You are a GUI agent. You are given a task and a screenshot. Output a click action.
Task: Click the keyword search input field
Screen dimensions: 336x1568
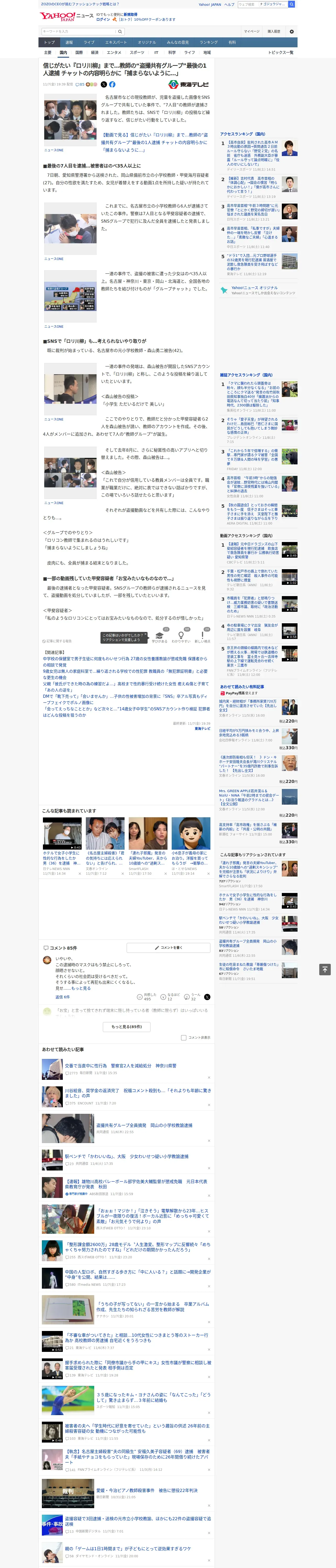[79, 32]
